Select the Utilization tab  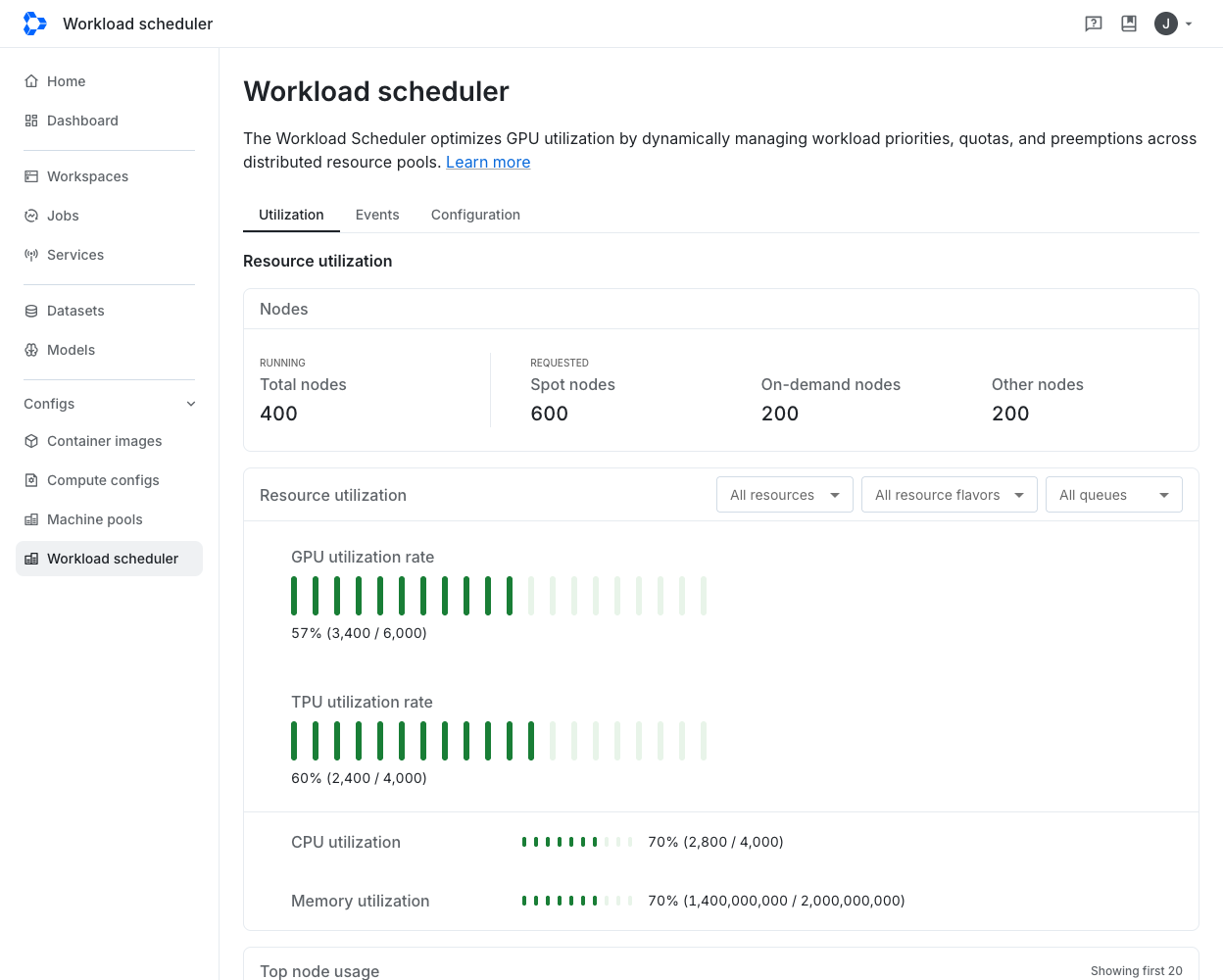291,215
